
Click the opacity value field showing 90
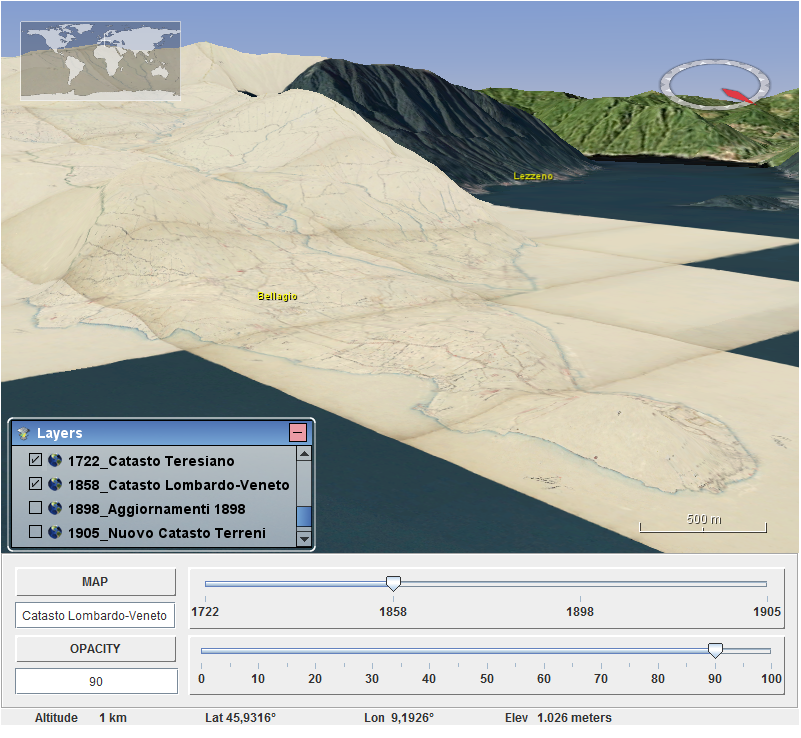96,682
